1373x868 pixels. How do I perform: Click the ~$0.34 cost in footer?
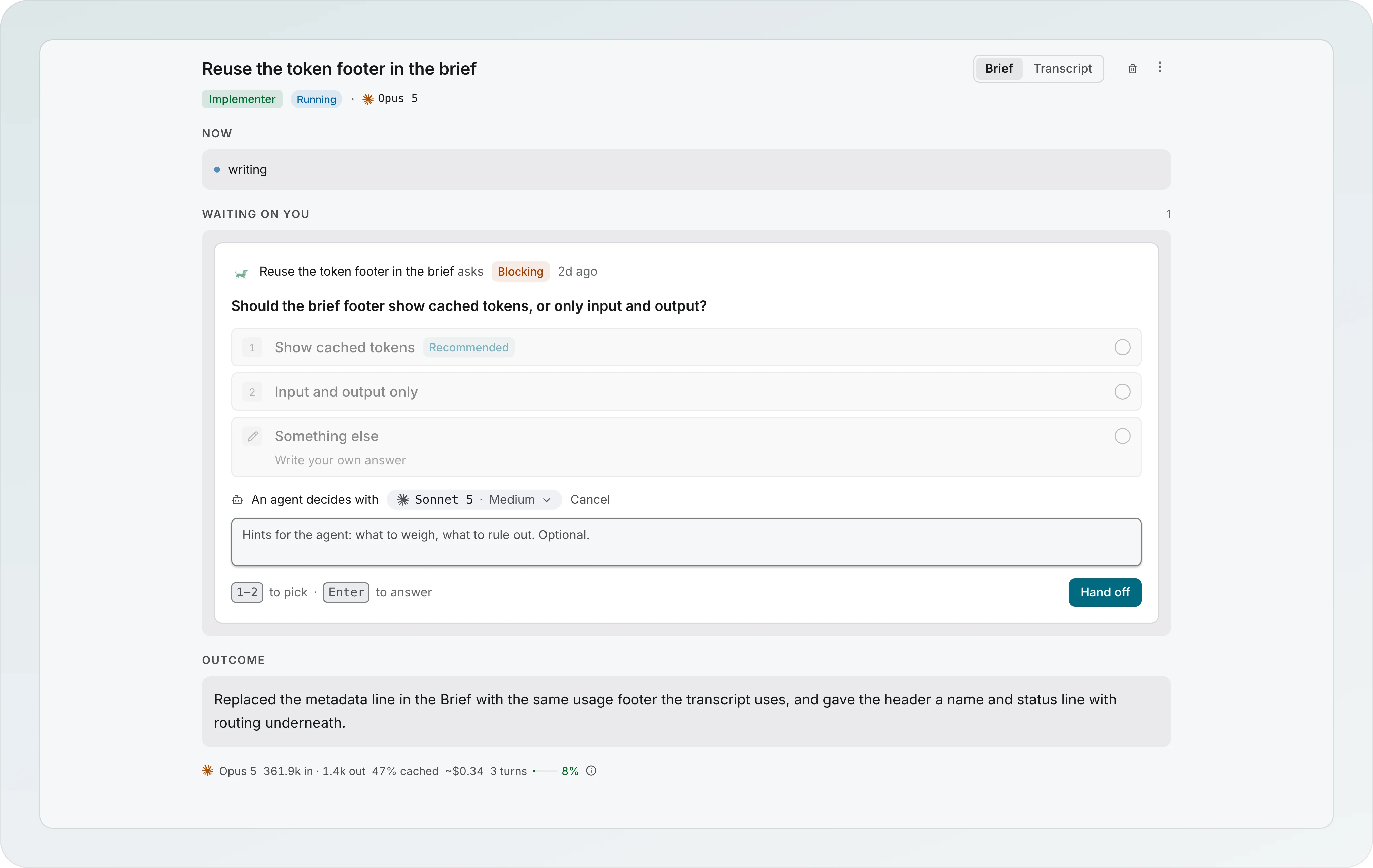click(464, 771)
